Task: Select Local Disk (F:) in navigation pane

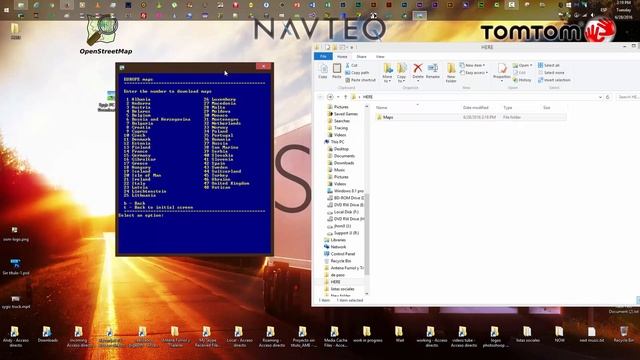Action: (343, 212)
